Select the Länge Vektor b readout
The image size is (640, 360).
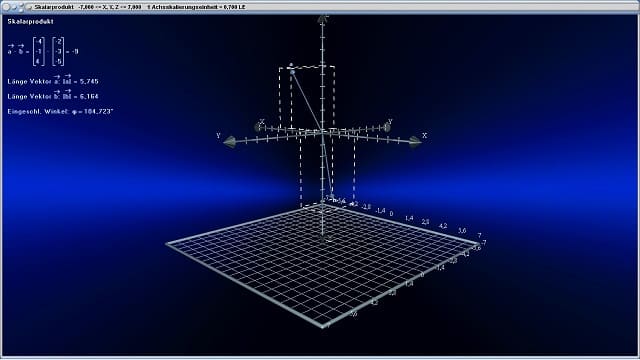(53, 95)
